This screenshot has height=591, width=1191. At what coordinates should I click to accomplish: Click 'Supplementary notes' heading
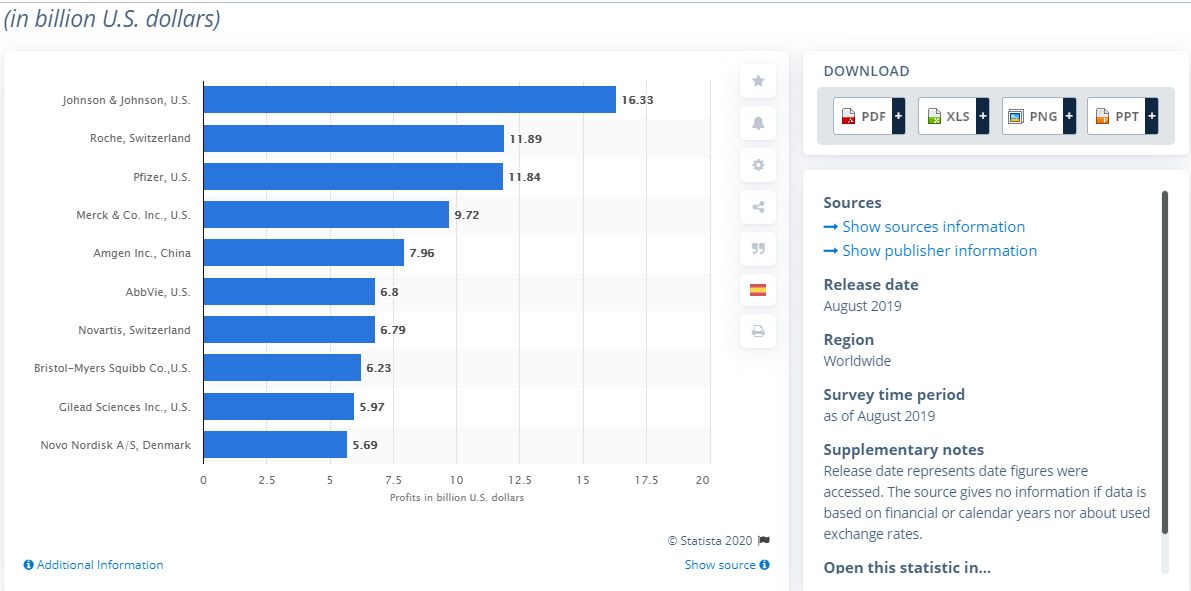coord(904,450)
